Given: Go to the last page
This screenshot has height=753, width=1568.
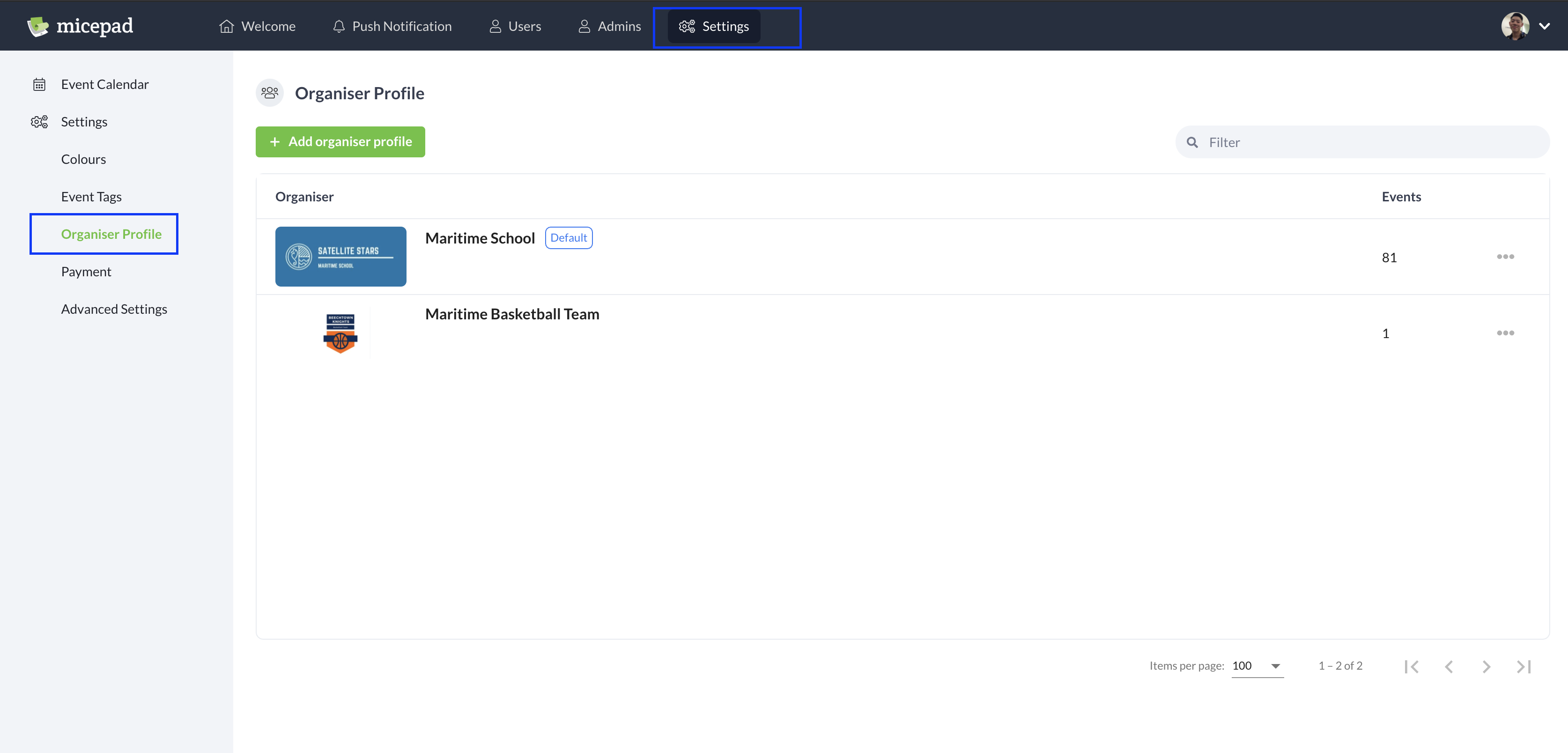Looking at the screenshot, I should click(1524, 666).
